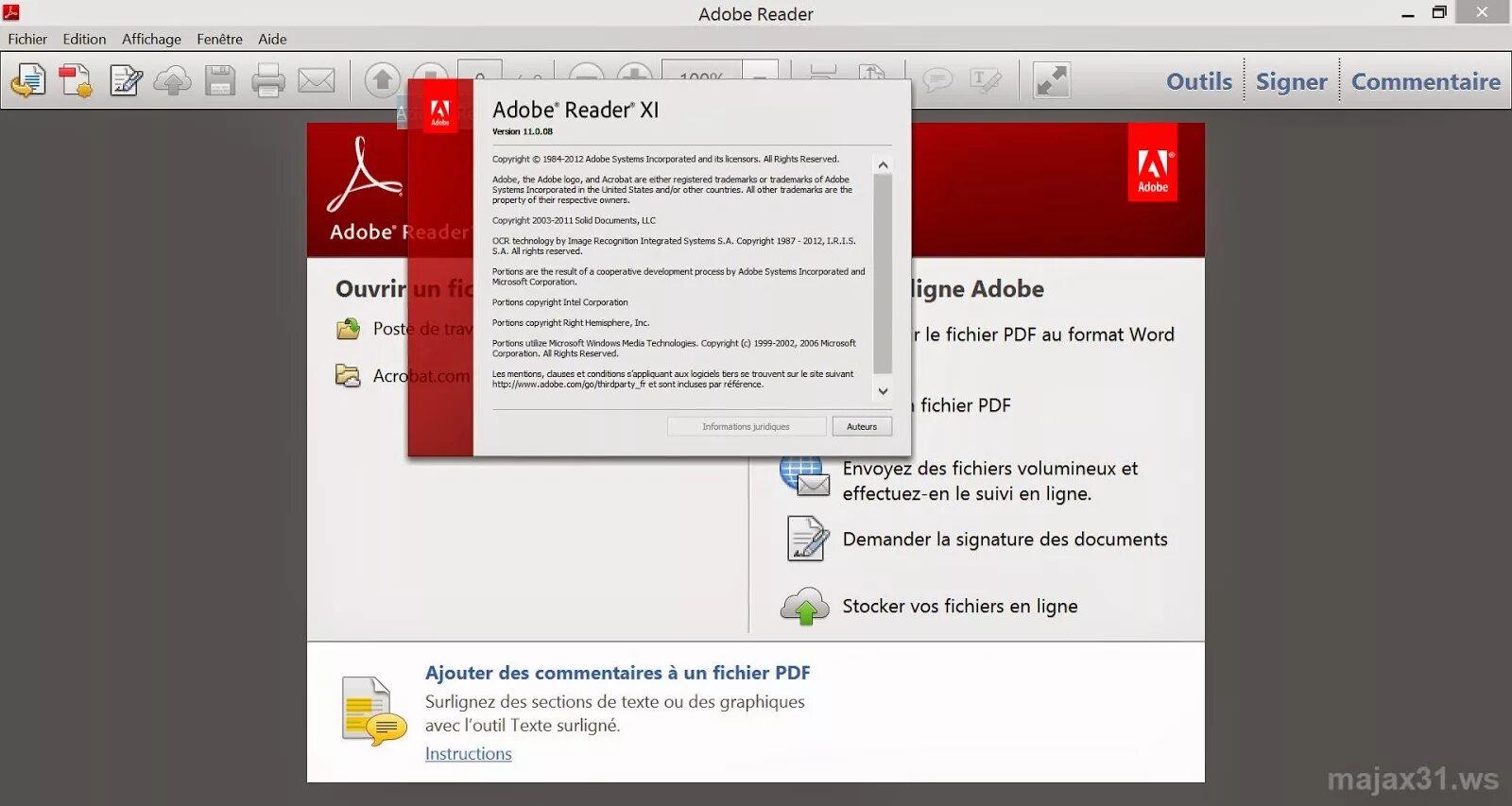Viewport: 1512px width, 806px height.
Task: Click 'Stocker vos fichiers en ligne' link
Action: click(x=959, y=607)
